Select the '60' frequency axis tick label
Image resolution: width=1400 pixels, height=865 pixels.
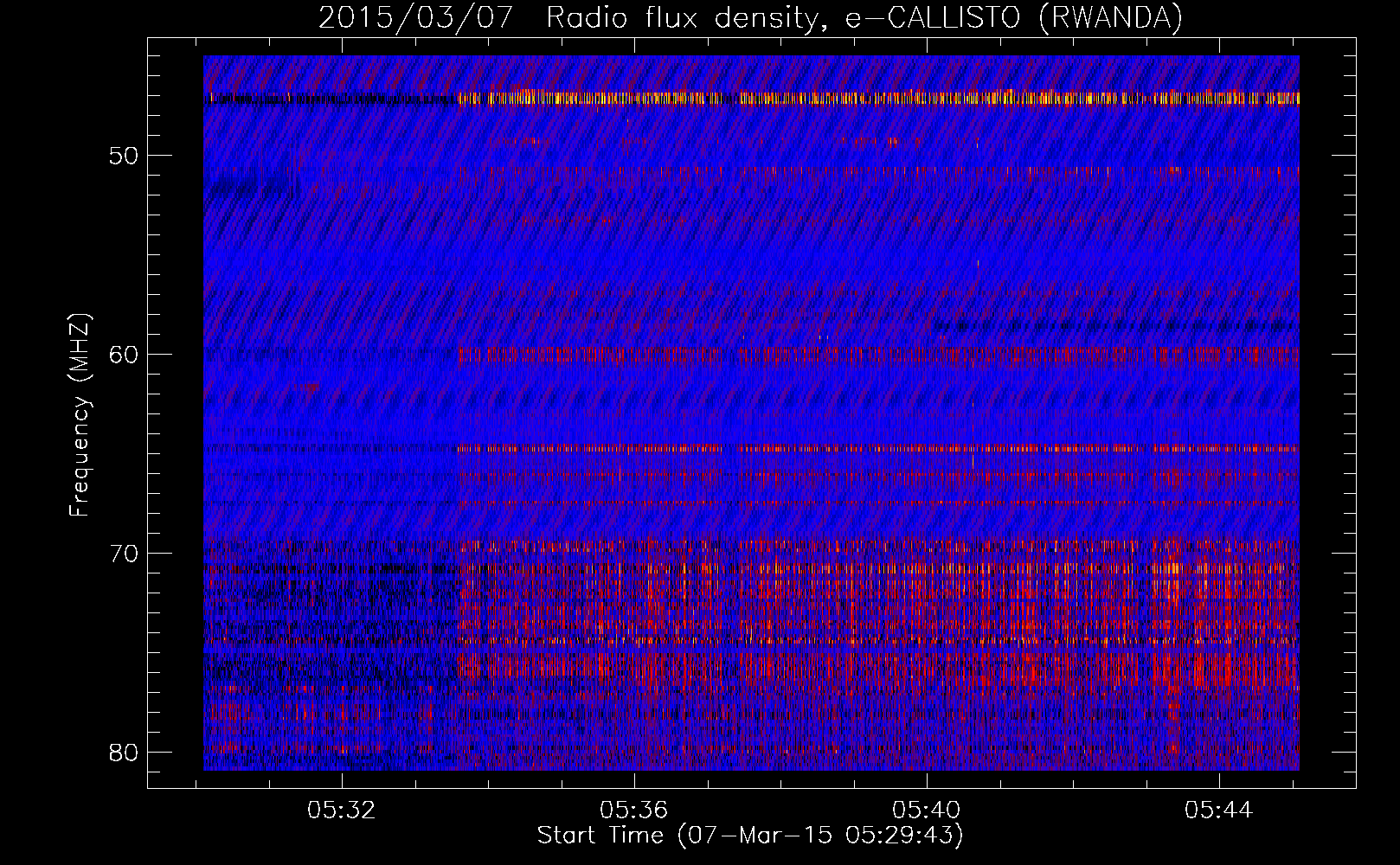click(x=125, y=355)
